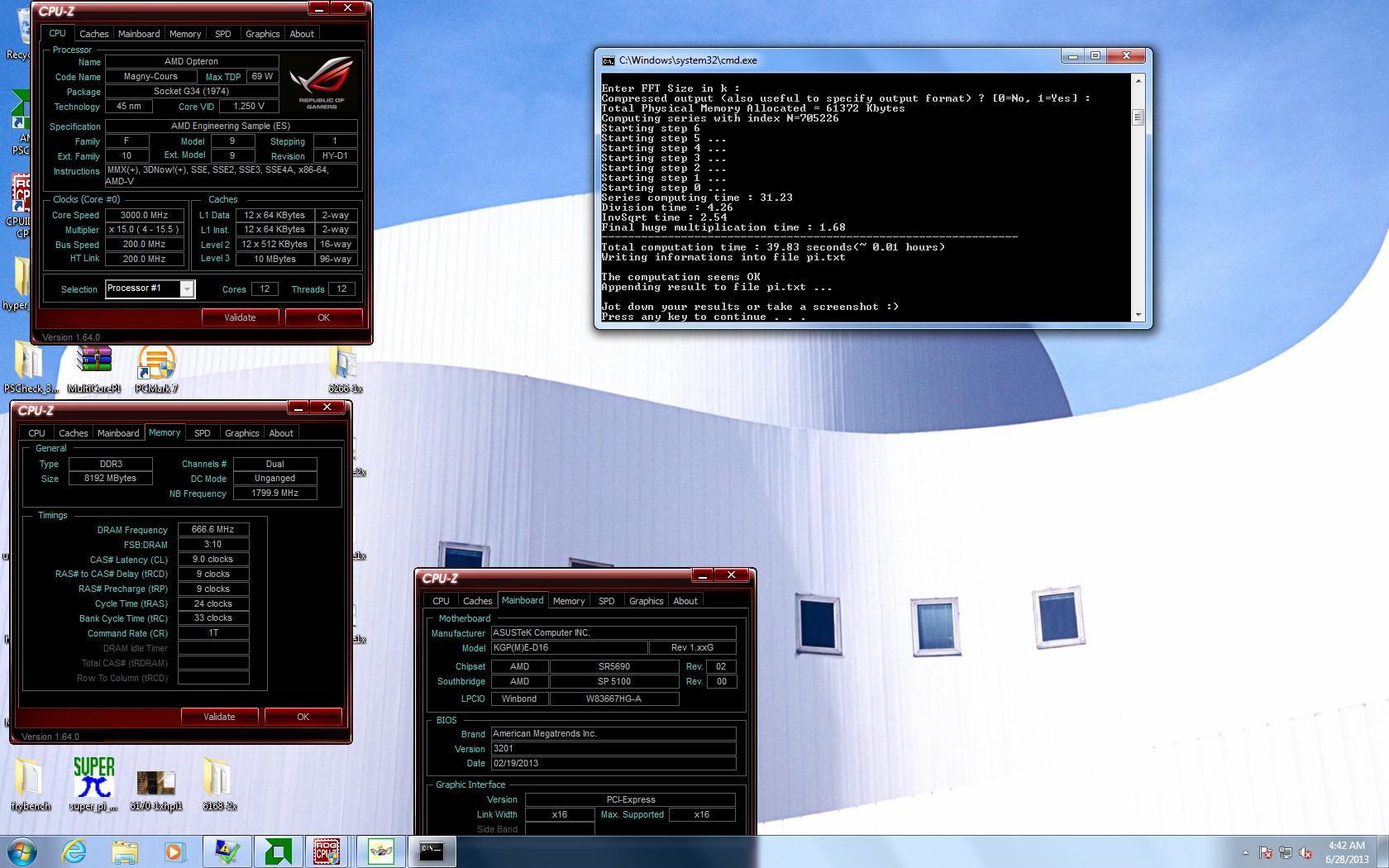Image resolution: width=1389 pixels, height=868 pixels.
Task: Open Caches tab in Mainboard CPU-Z window
Action: point(477,601)
